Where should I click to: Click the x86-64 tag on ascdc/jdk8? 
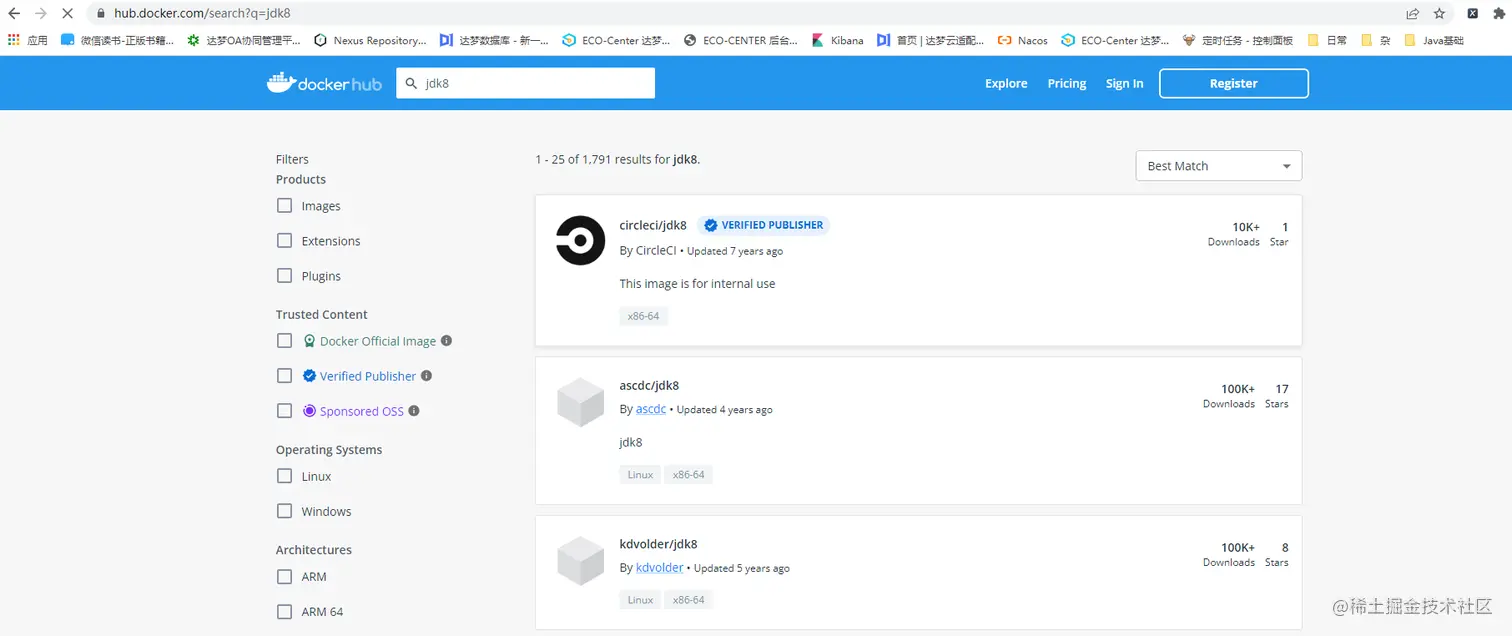tap(688, 475)
